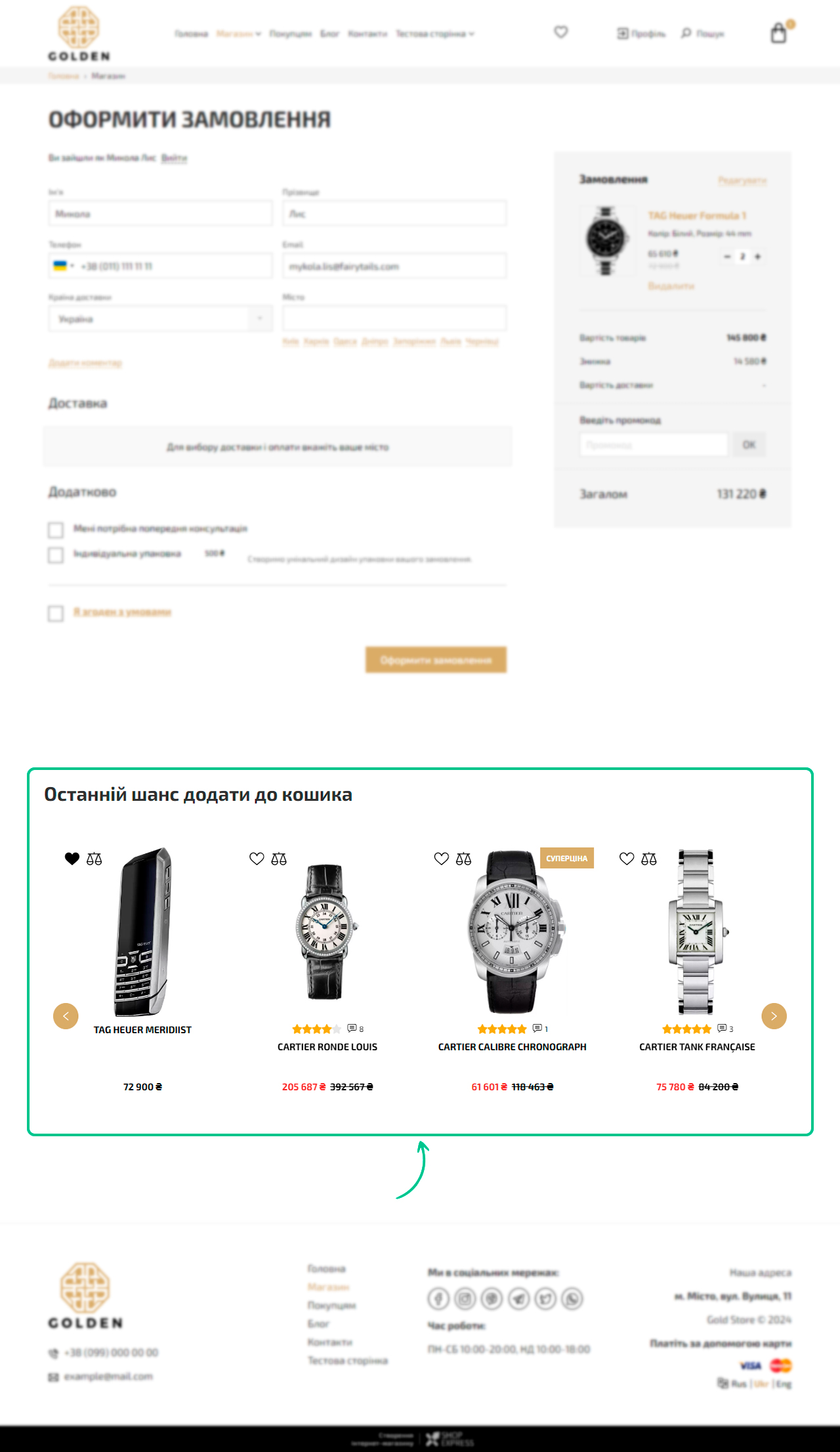Click the promo code input field
This screenshot has width=840, height=1452.
654,444
